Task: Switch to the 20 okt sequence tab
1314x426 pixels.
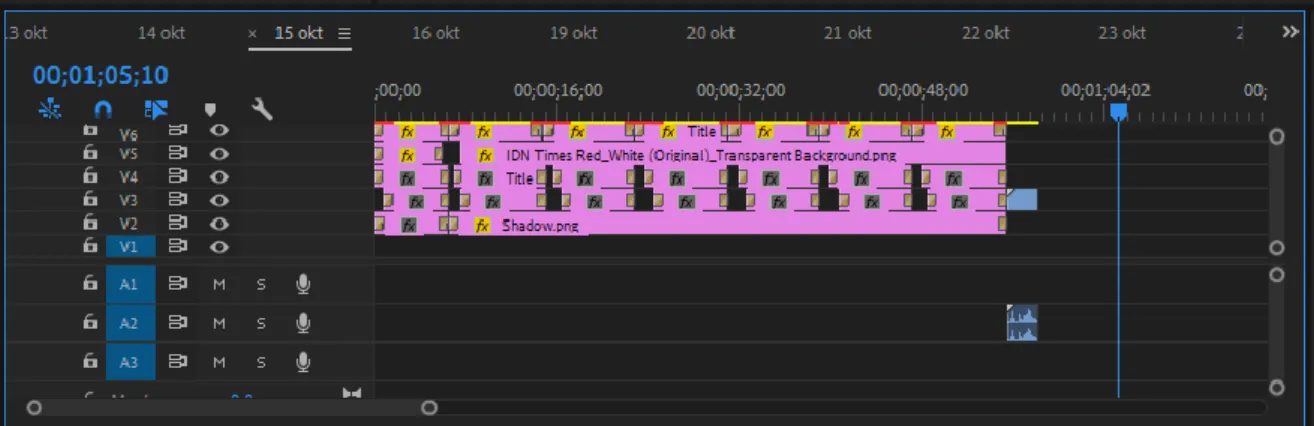Action: [x=710, y=33]
